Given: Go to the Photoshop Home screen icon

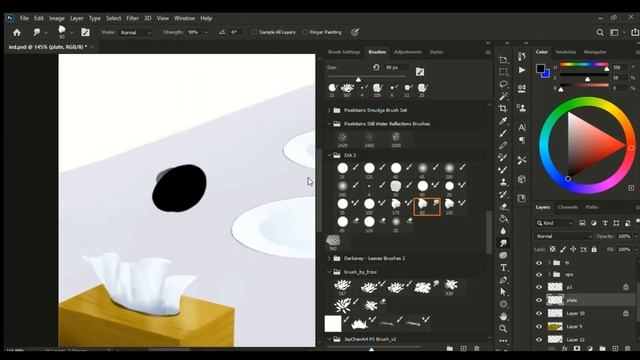Looking at the screenshot, I should tap(17, 32).
